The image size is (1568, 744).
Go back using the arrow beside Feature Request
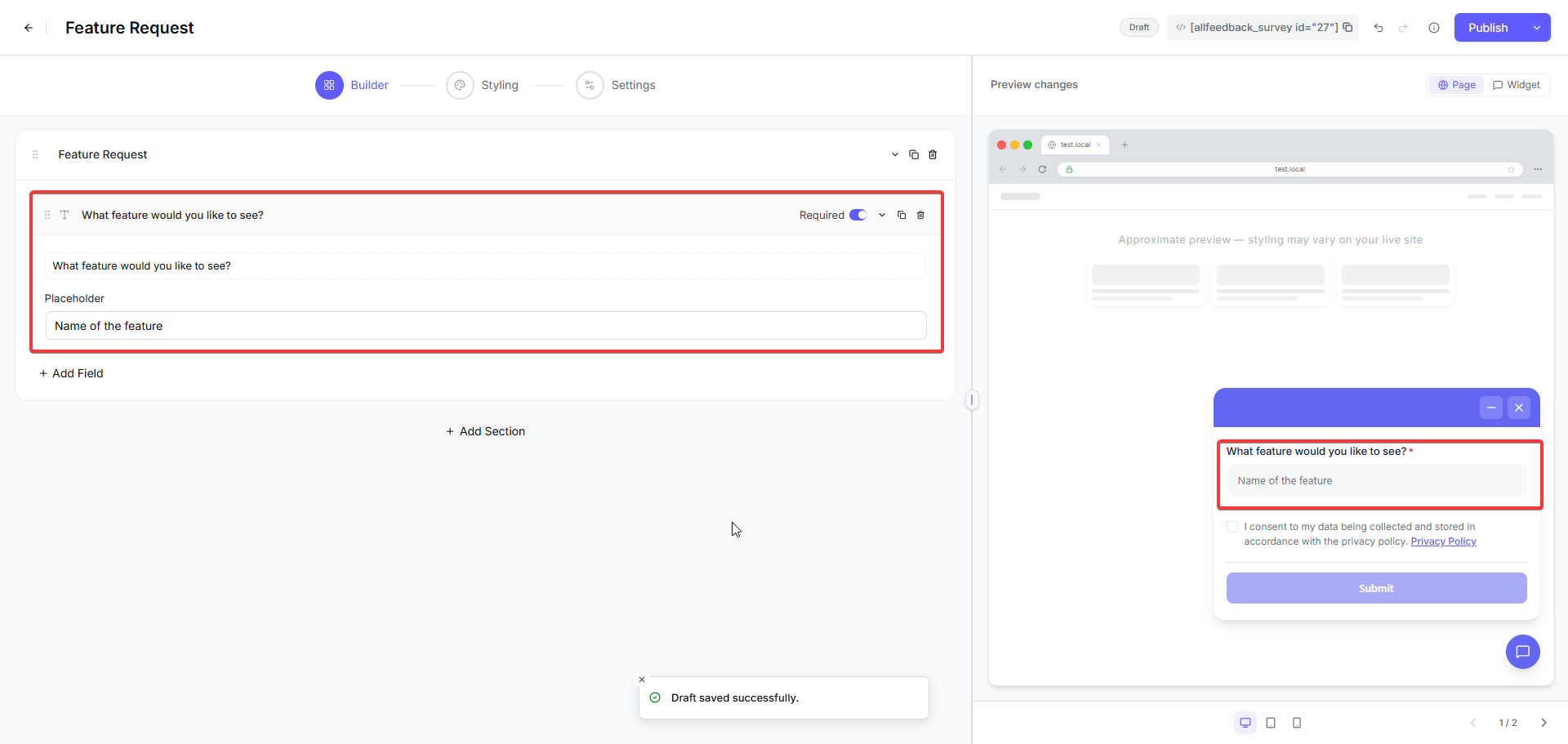point(29,28)
